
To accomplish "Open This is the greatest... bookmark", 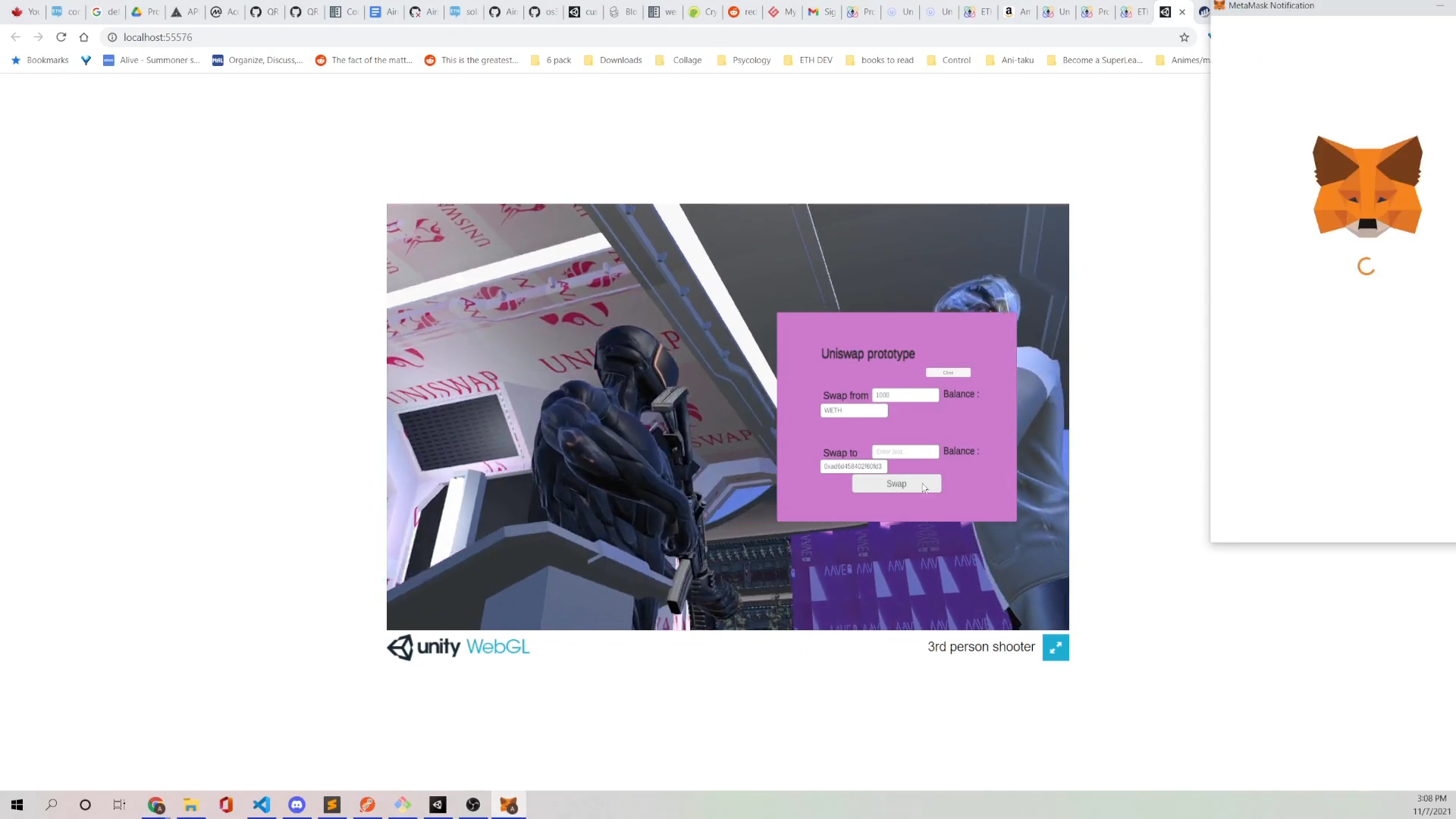I will click(x=471, y=60).
